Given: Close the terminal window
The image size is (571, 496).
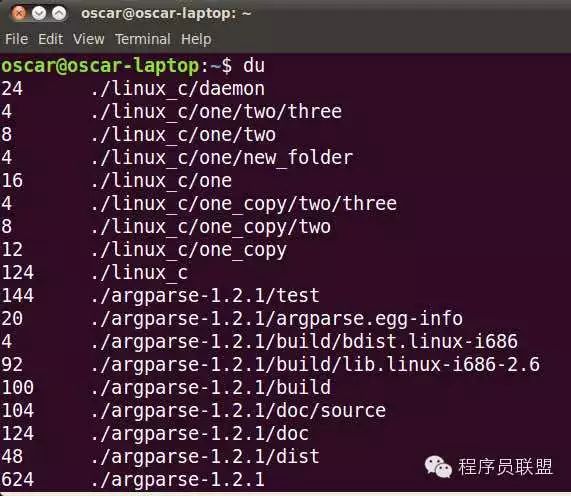Looking at the screenshot, I should (x=19, y=13).
